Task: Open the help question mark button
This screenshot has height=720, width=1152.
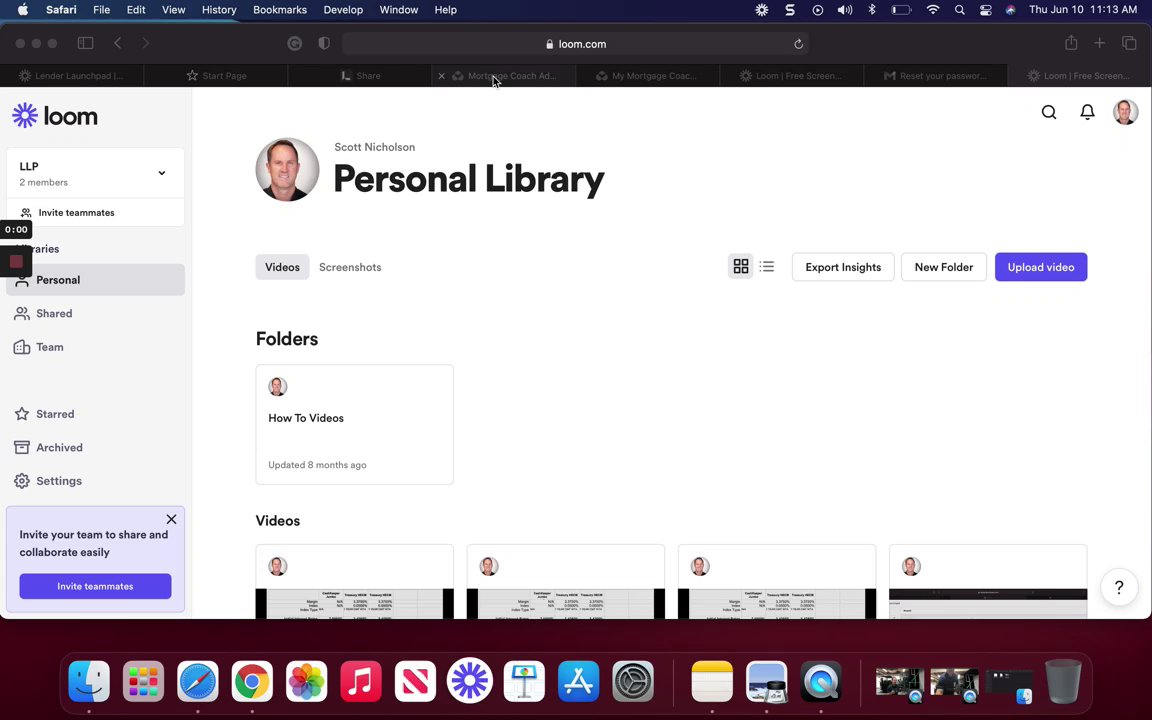Action: tap(1119, 587)
